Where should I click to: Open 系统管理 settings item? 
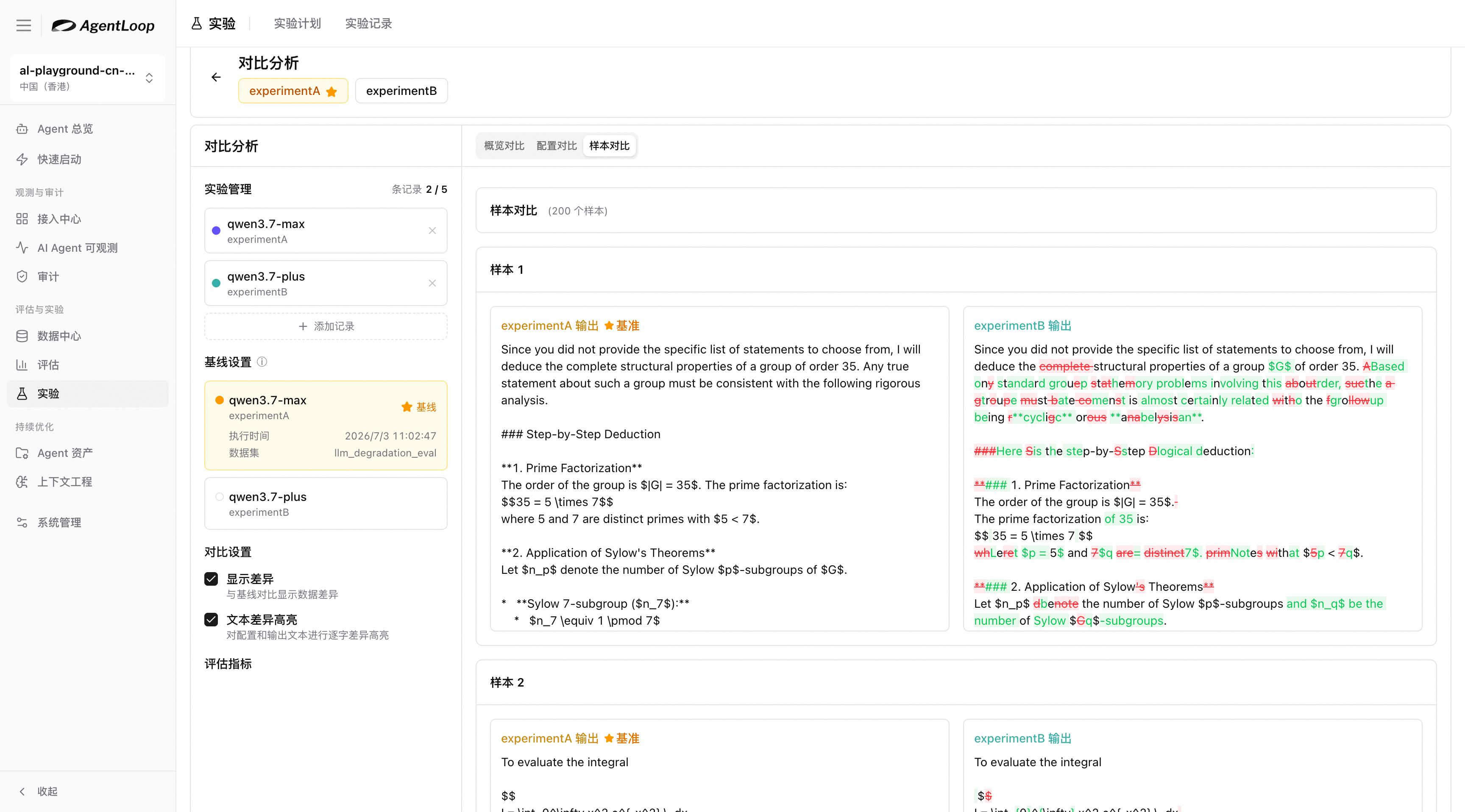88,523
